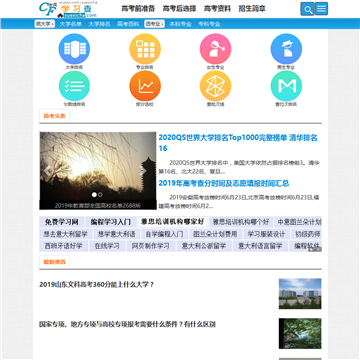Screen dimensions: 360x360
Task: Open 大学排名 in the blue bar
Action: [99, 24]
